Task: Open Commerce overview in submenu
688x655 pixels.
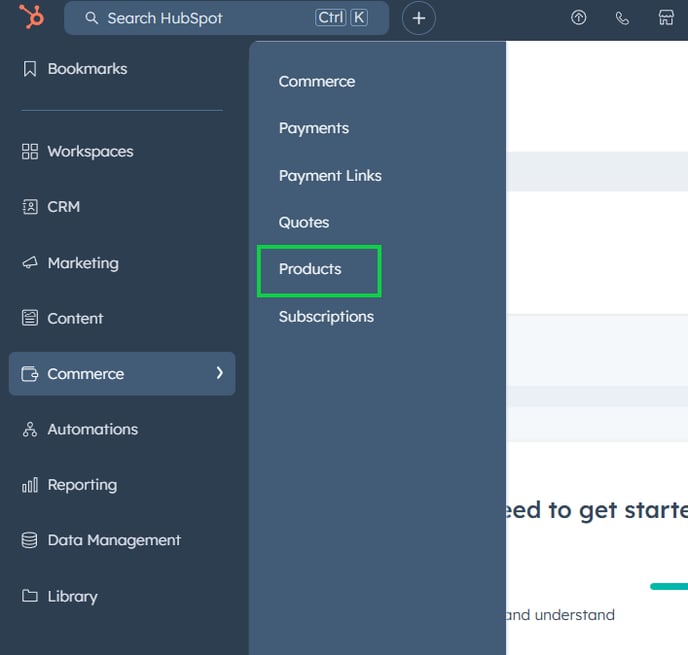Action: coord(317,82)
